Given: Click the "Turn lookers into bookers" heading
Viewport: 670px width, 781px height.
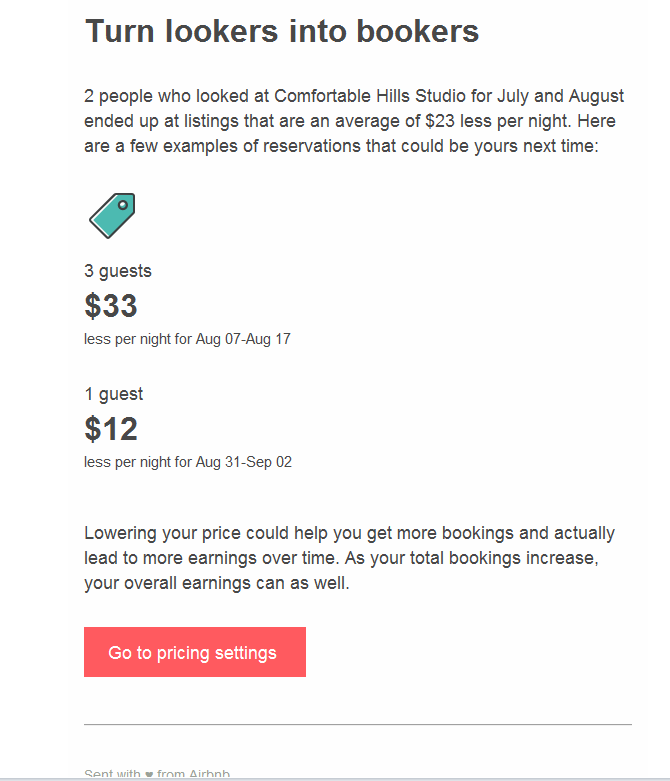Looking at the screenshot, I should point(282,31).
